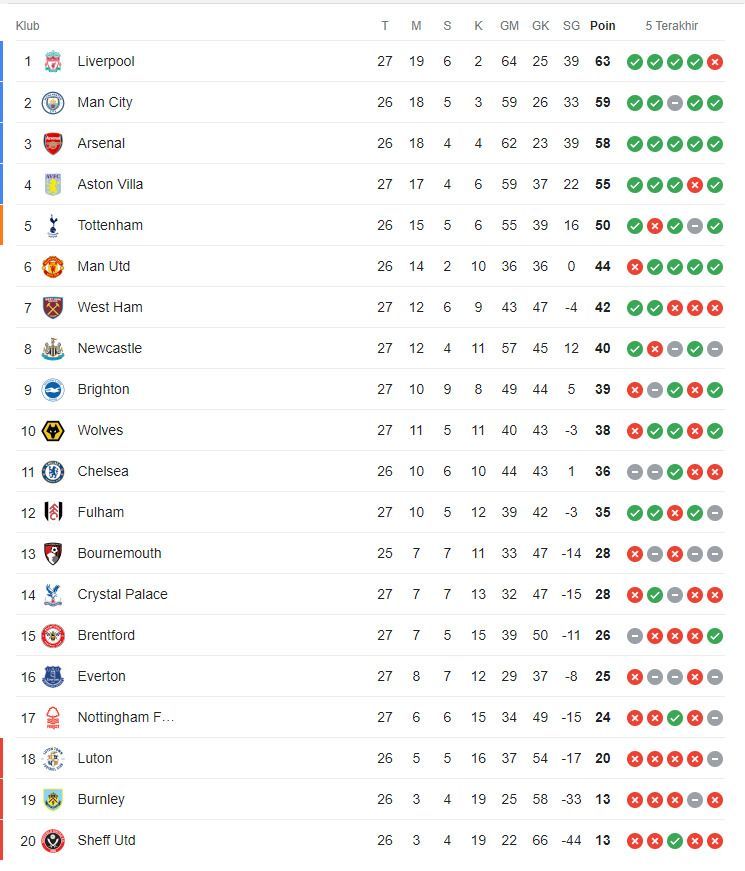Open the Everton club row
745x871 pixels.
click(370, 676)
